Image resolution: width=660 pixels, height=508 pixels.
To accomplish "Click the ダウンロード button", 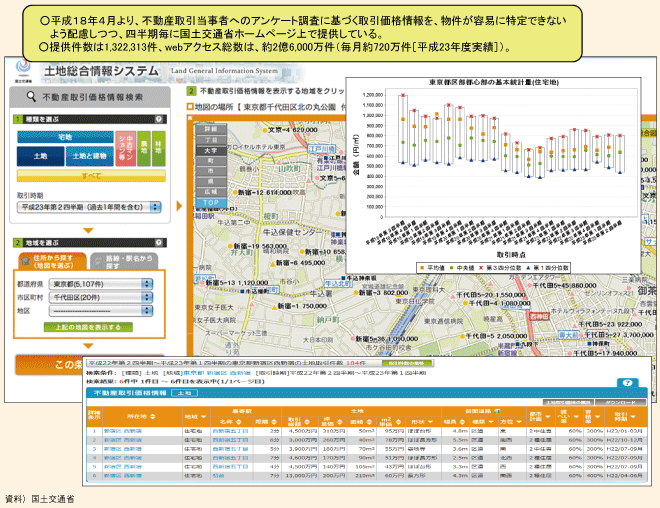I will pos(620,402).
